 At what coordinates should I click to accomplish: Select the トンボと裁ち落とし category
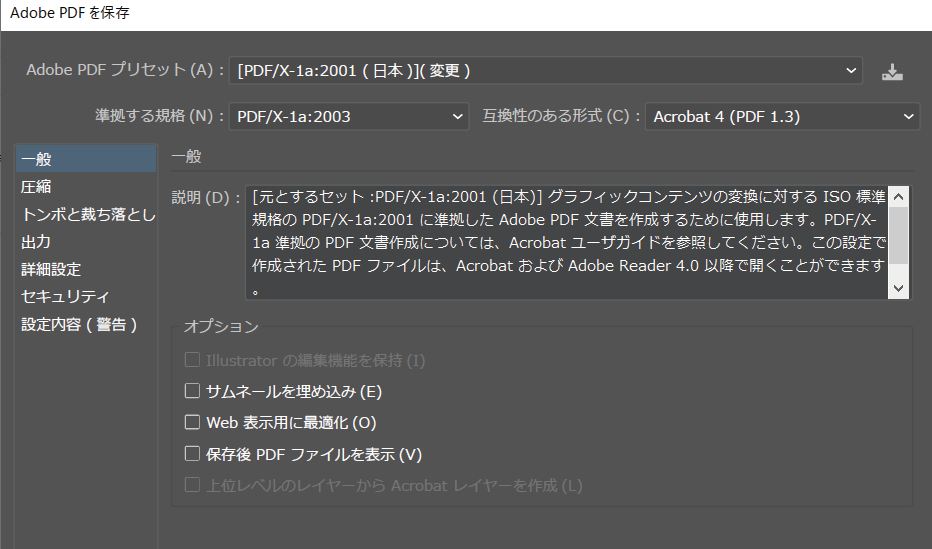88,214
